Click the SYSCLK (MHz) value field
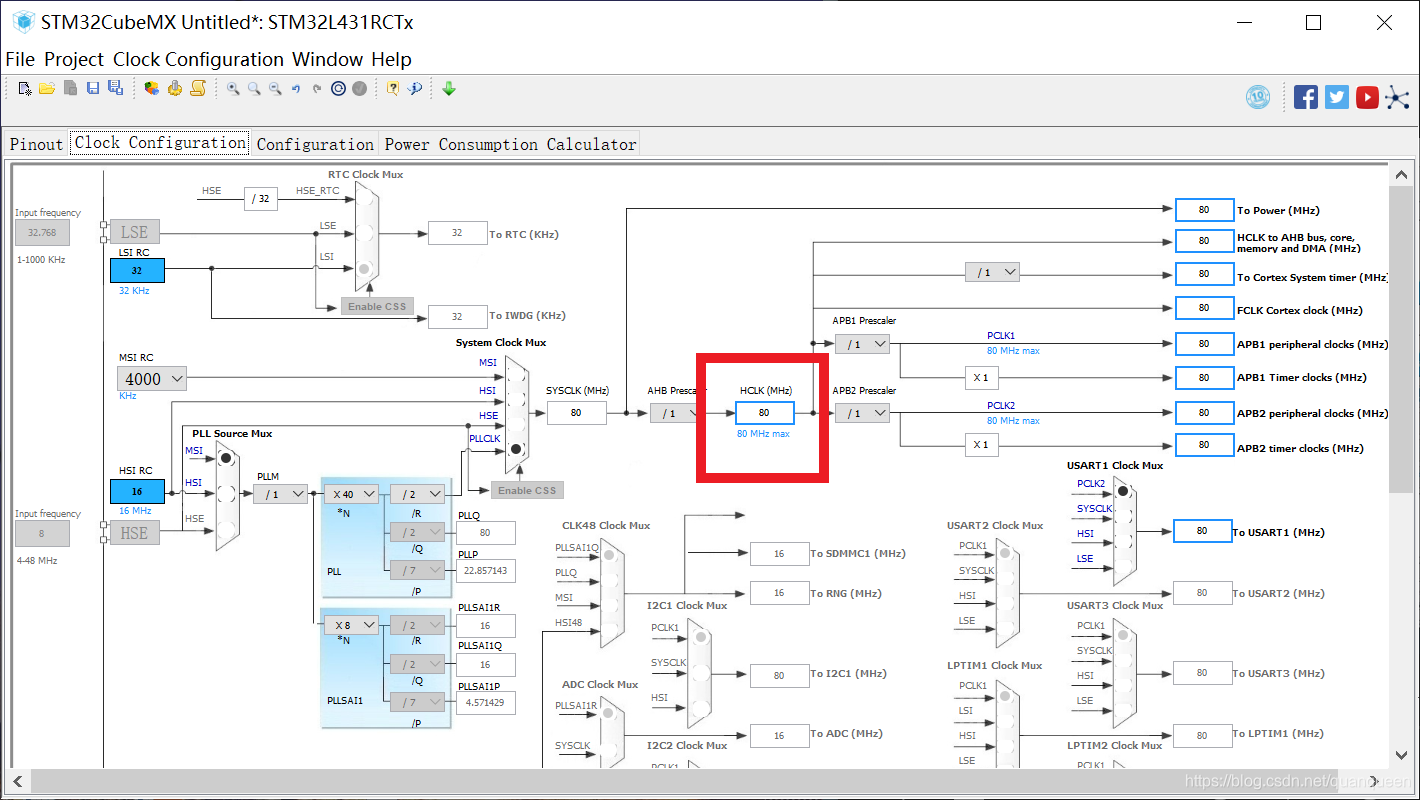The image size is (1420, 800). (x=576, y=412)
